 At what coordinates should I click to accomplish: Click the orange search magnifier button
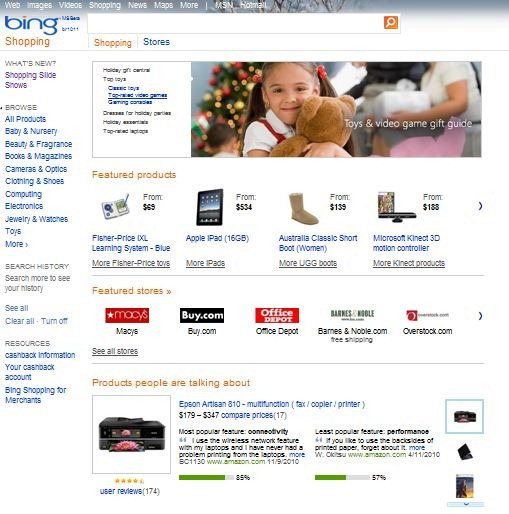[x=391, y=23]
